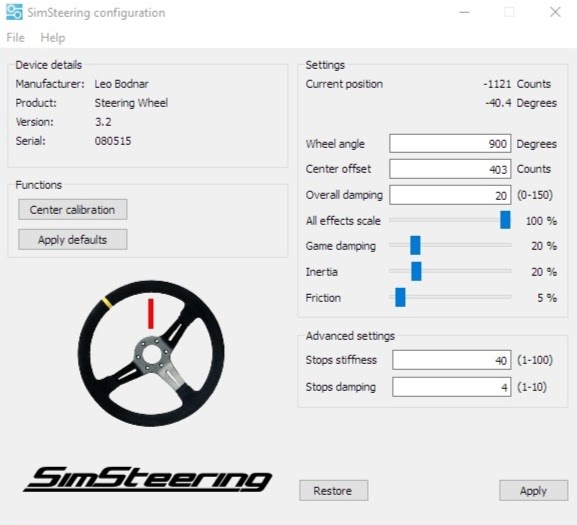Screen dimensions: 577x525
Task: Click the 100 % All effects scale value
Action: [x=541, y=221]
